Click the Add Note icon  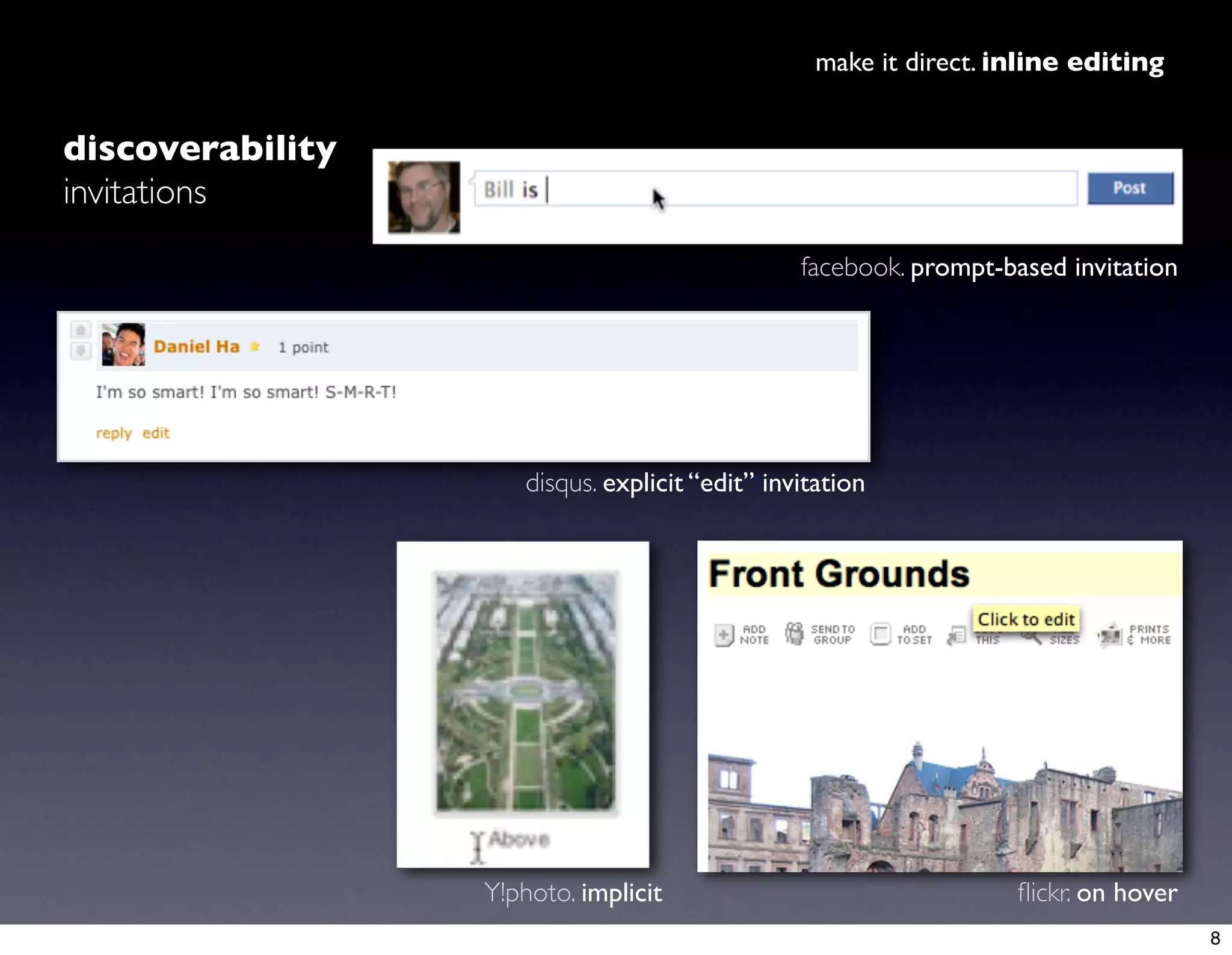click(x=724, y=635)
